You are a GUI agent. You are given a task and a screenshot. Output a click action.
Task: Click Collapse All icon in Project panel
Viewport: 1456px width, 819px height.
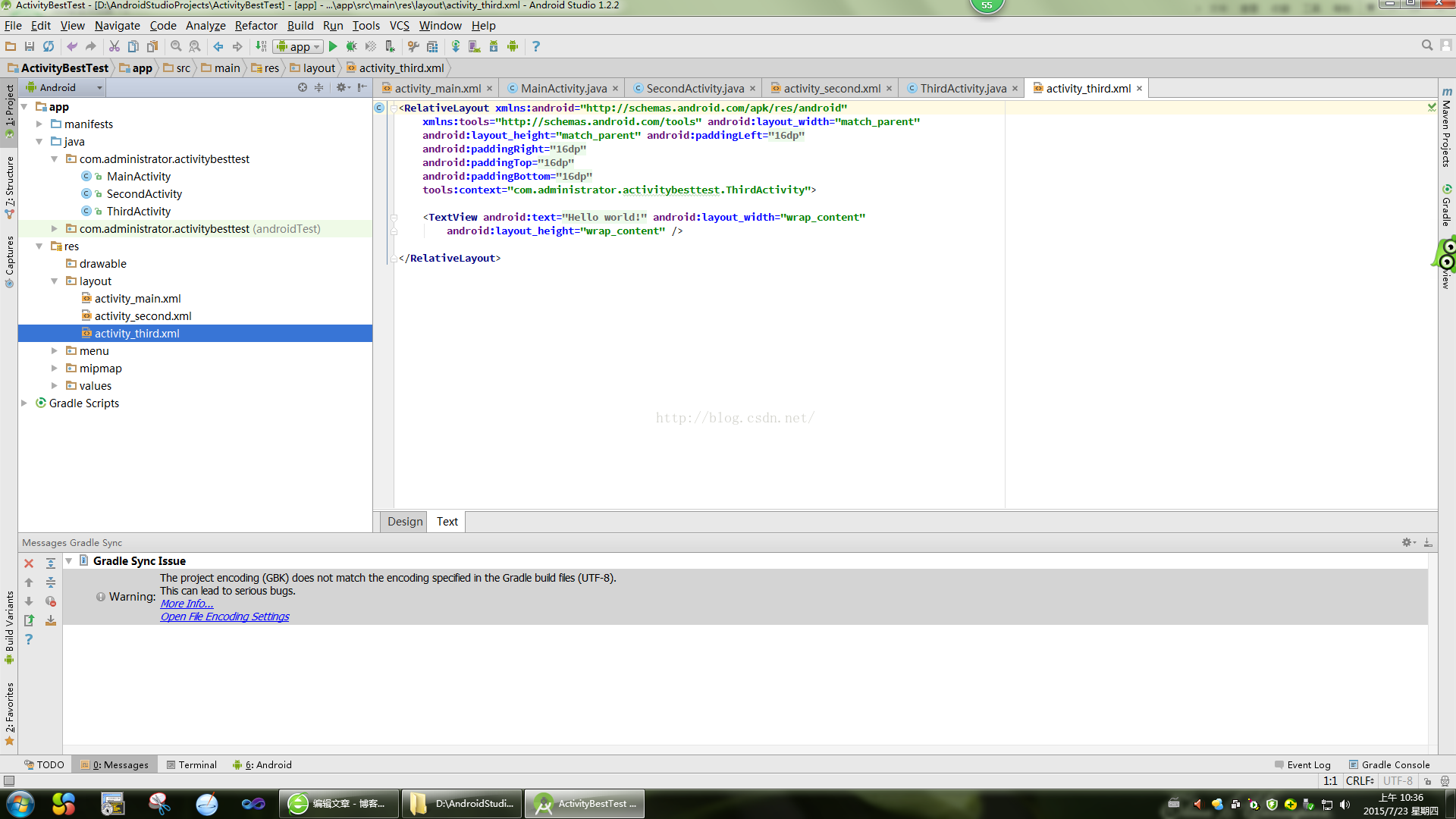coord(319,88)
